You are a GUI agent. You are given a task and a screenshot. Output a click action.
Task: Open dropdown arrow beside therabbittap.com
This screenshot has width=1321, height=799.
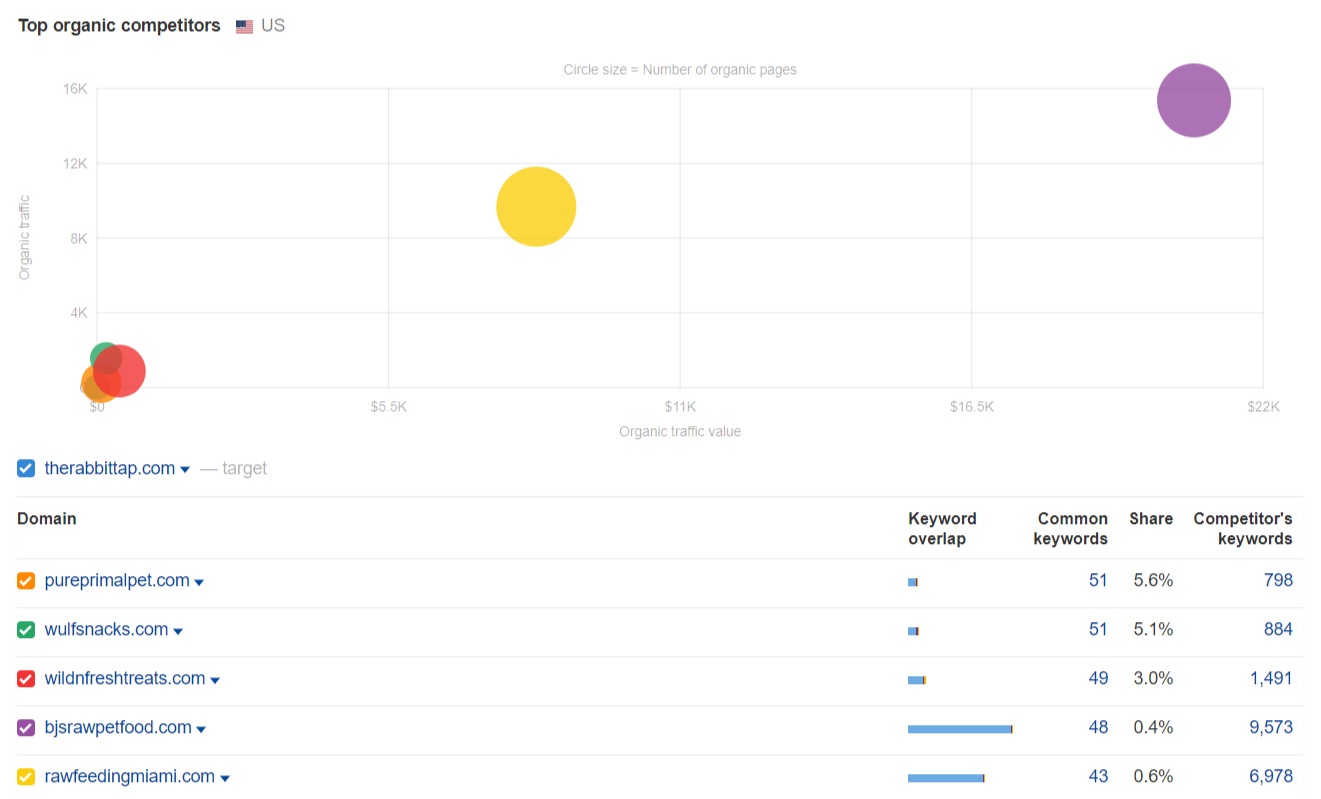point(185,470)
